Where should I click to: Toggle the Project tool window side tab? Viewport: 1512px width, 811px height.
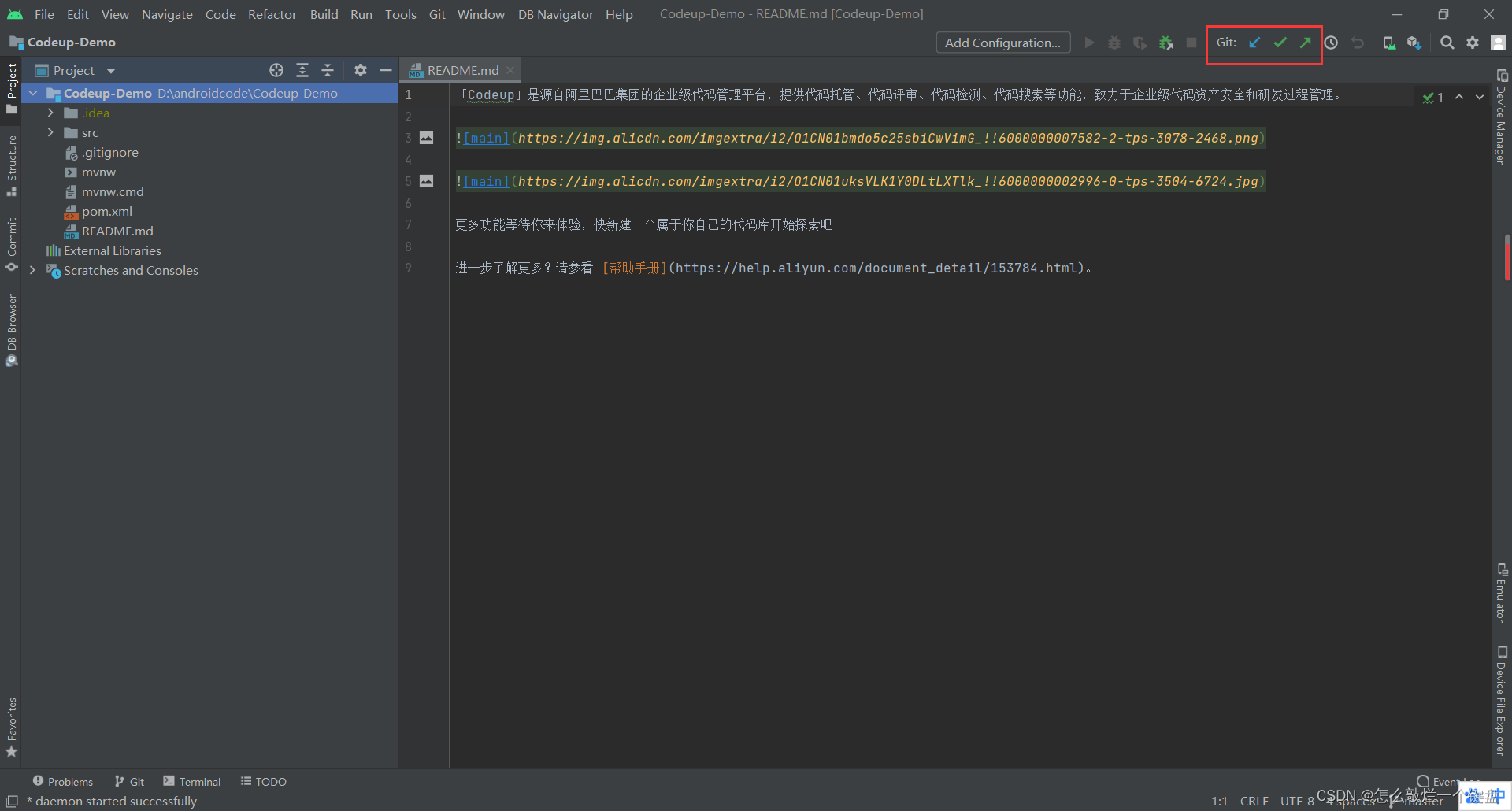click(x=11, y=87)
